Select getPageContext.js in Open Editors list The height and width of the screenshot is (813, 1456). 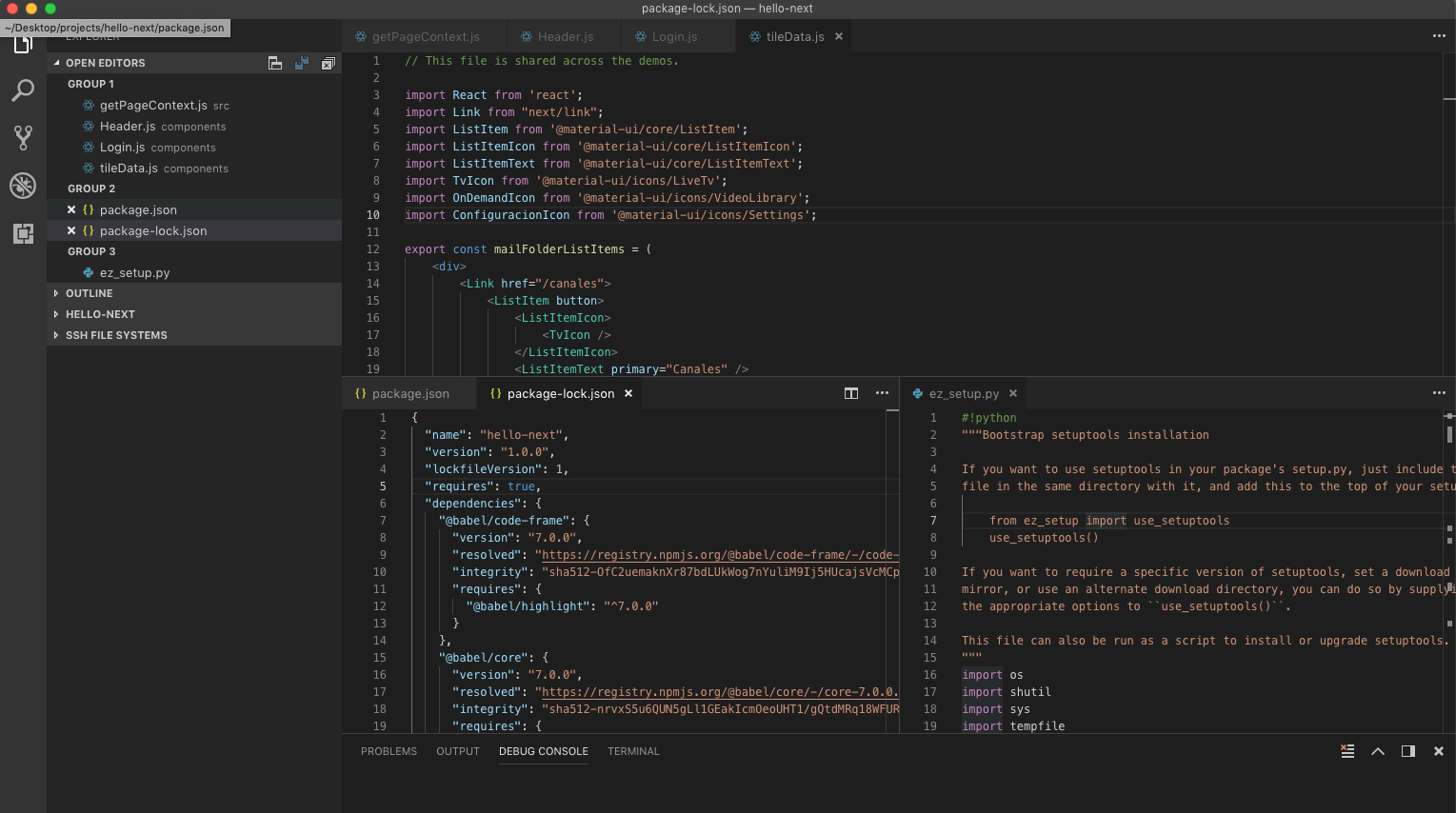194,105
